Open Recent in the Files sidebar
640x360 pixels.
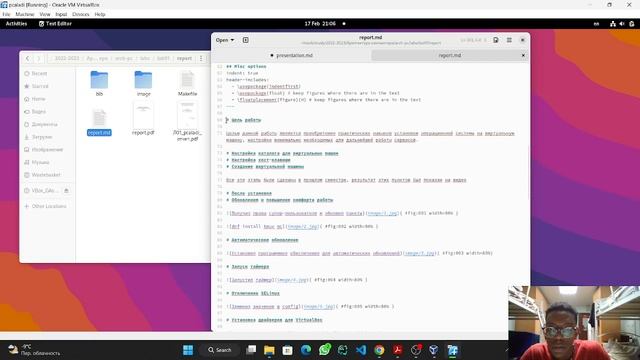[x=39, y=73]
